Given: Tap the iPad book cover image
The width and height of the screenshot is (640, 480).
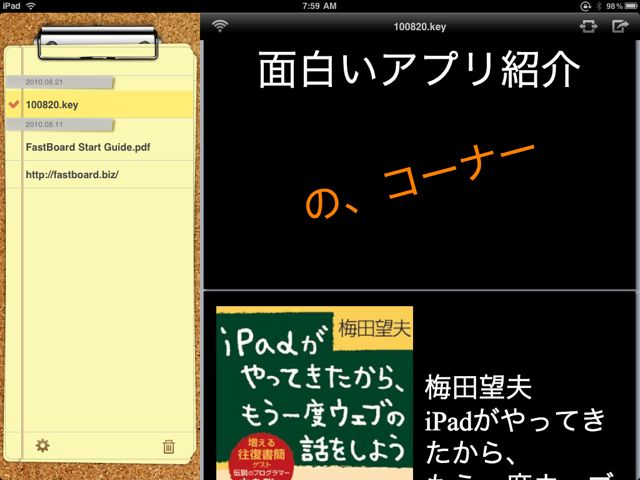Looking at the screenshot, I should [x=314, y=393].
